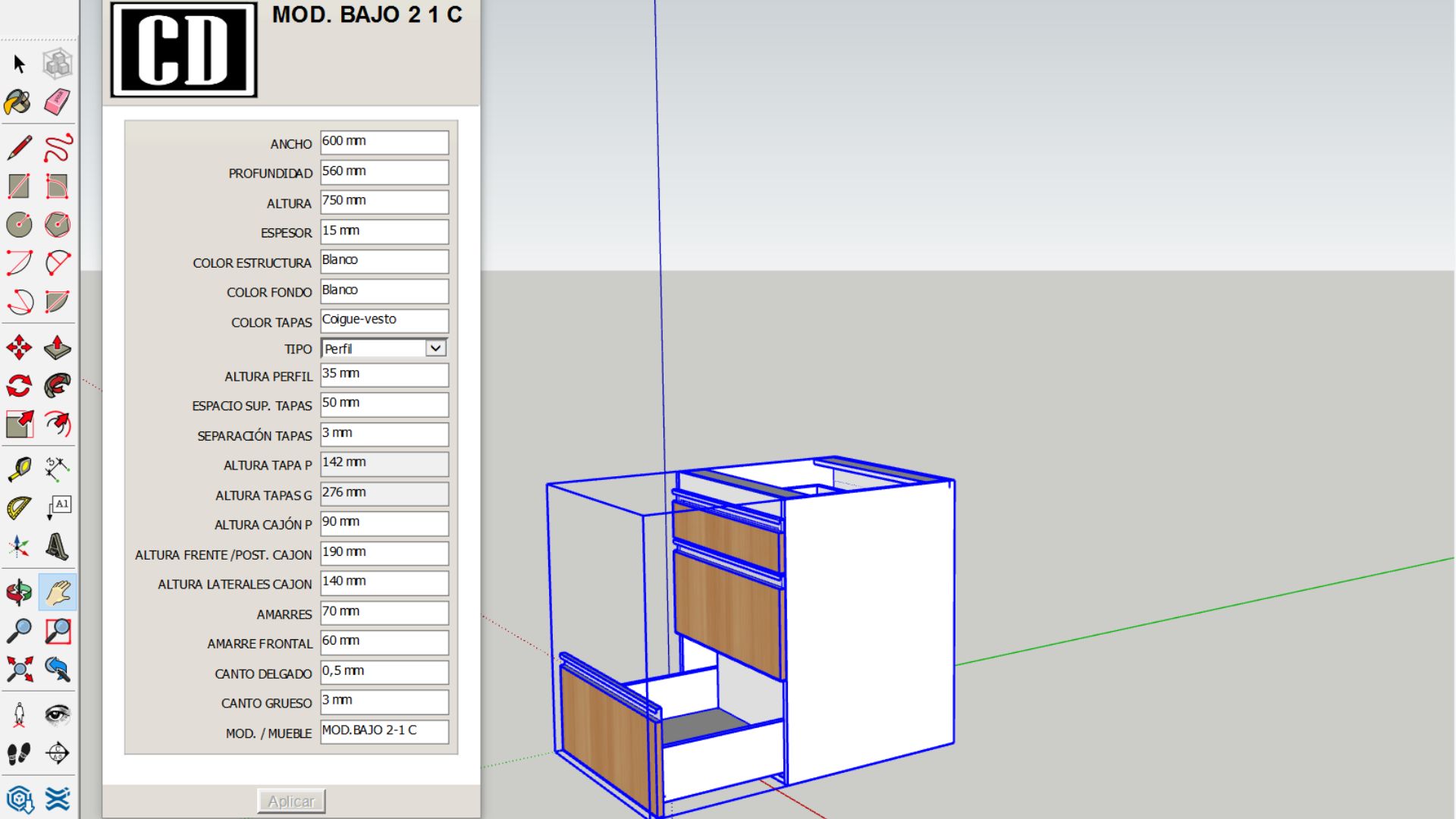Pick the Move tool
Viewport: 1456px width, 819px height.
click(x=20, y=349)
